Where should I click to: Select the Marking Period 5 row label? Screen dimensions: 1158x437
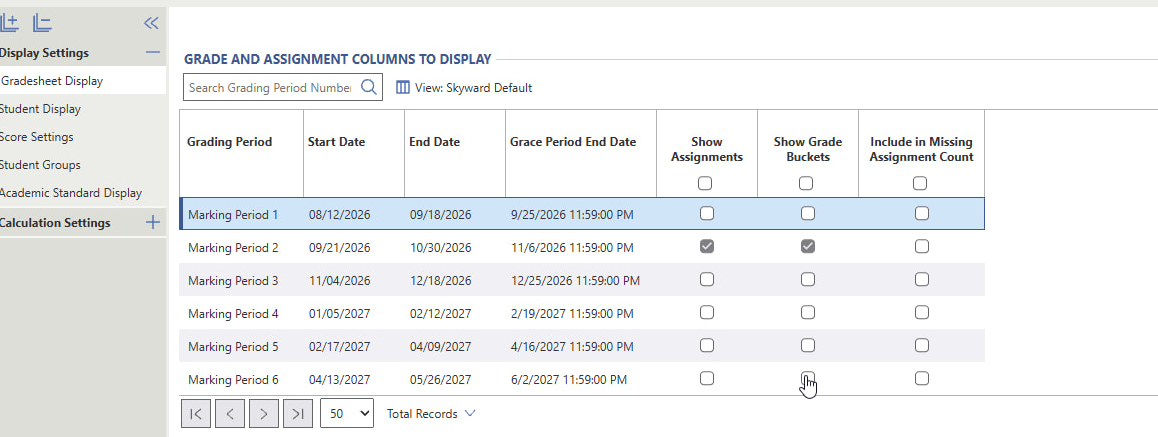(233, 347)
